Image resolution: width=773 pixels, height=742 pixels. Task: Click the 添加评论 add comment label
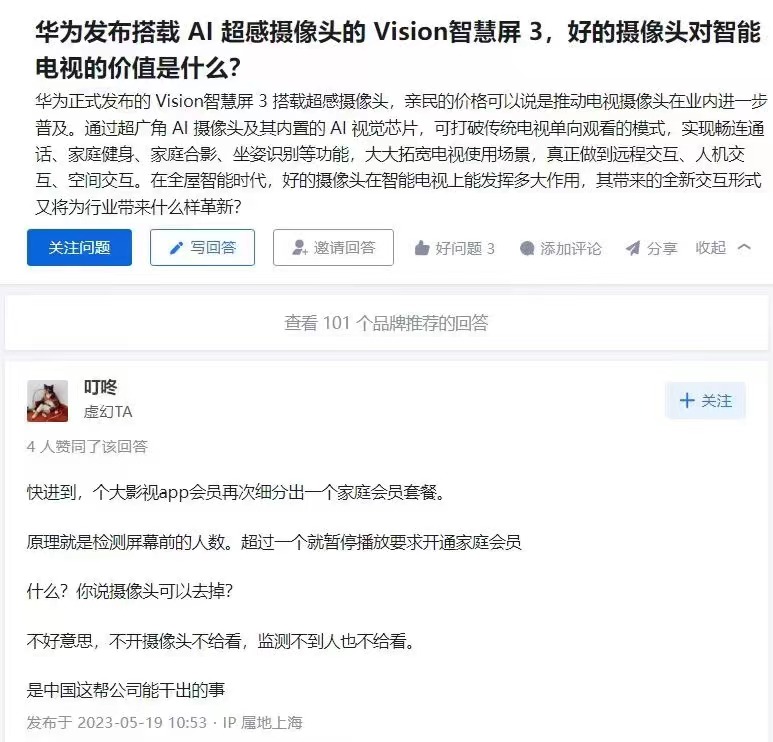[x=571, y=248]
